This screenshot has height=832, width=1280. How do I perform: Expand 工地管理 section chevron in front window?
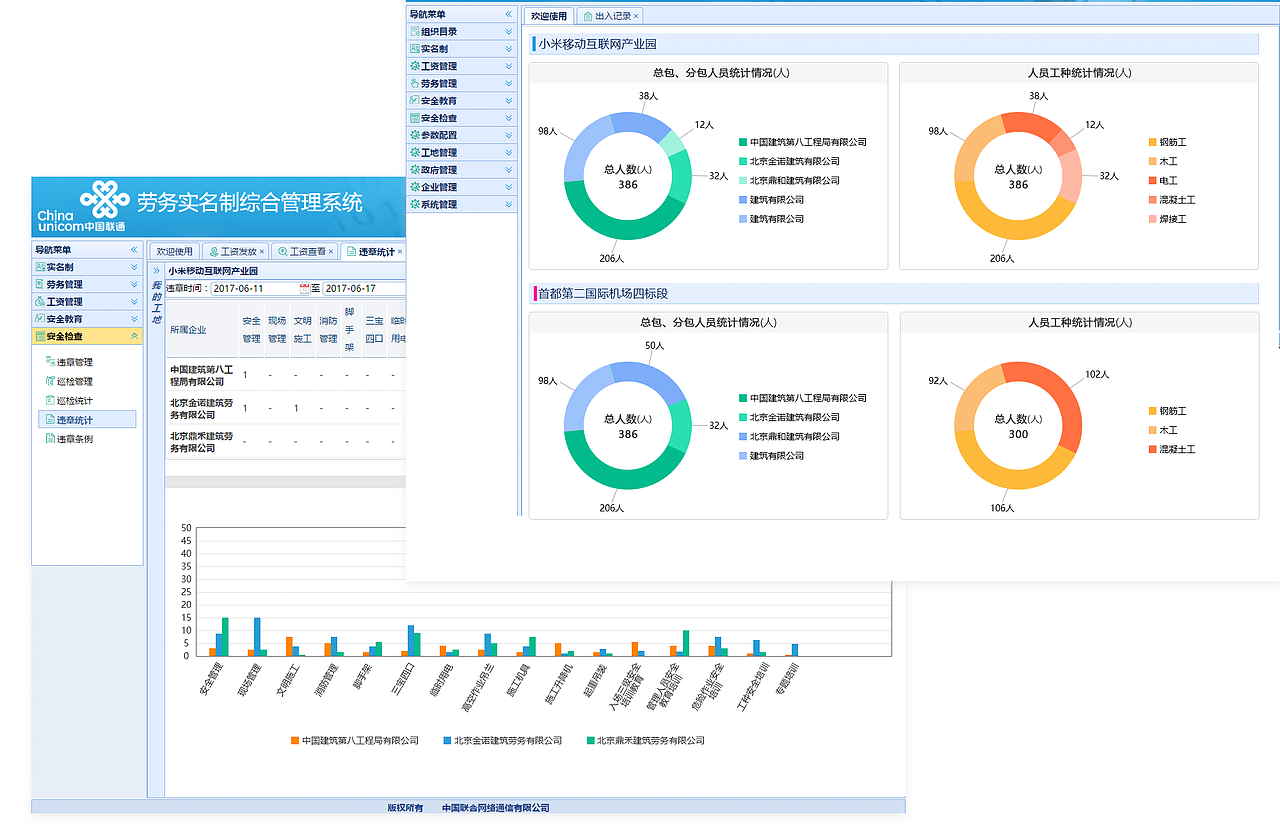pos(509,152)
